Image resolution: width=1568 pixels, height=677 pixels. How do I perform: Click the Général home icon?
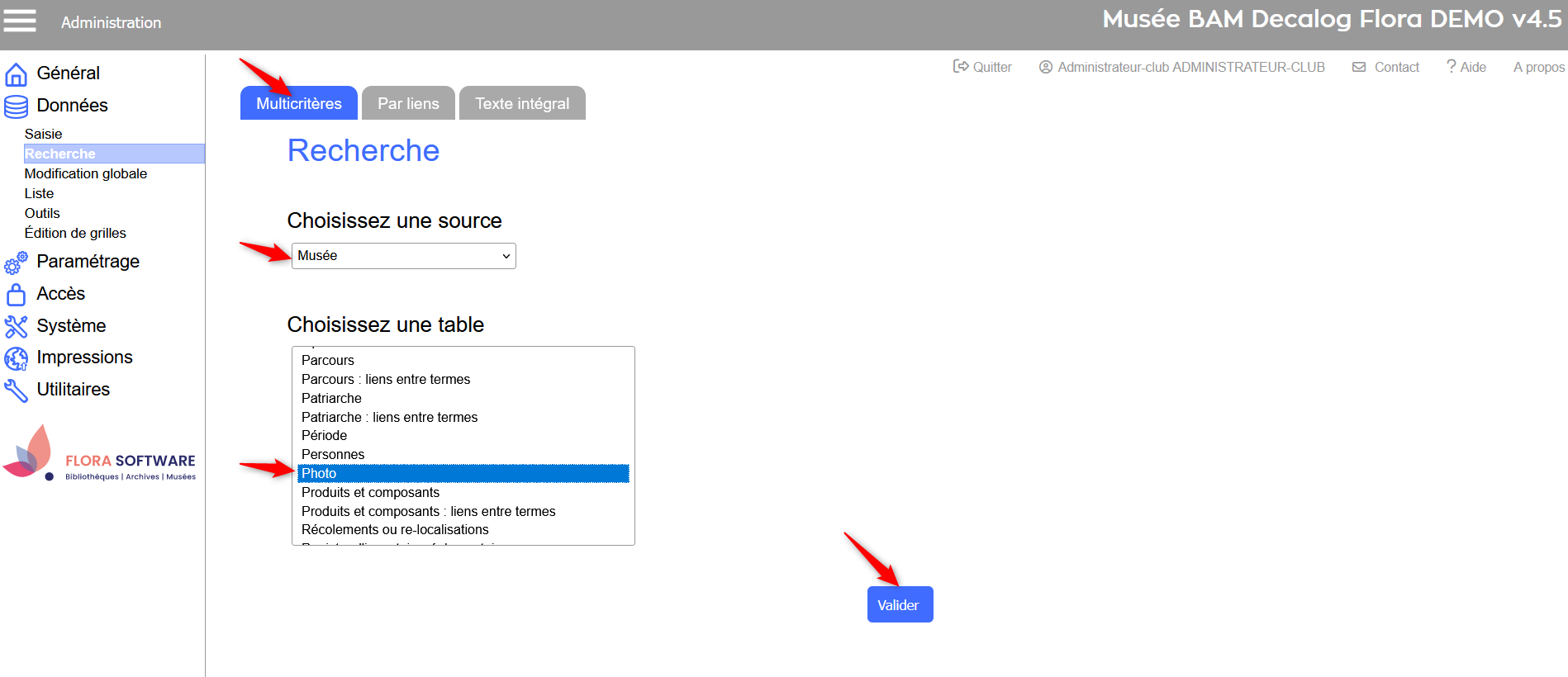coord(16,74)
